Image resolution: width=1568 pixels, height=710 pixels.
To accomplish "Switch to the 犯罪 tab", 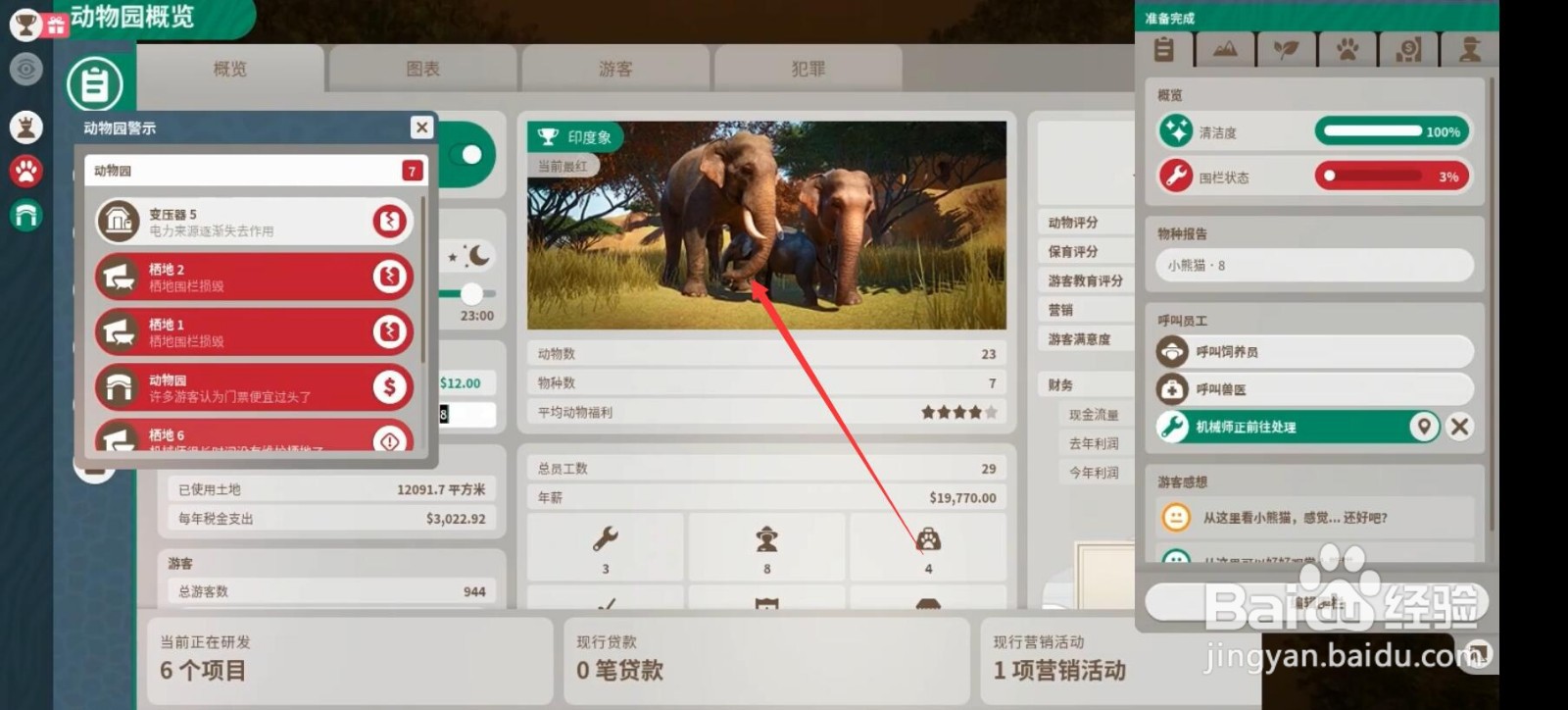I will 808,69.
